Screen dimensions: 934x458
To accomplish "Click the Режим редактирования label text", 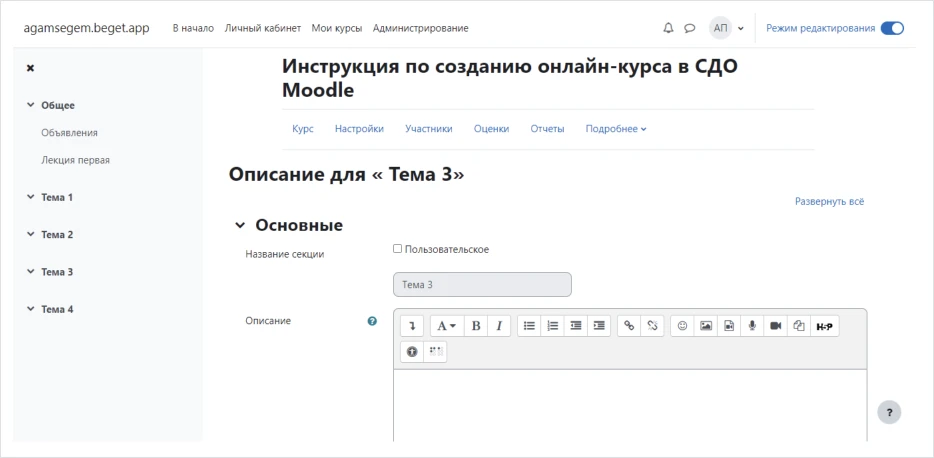I will pos(820,28).
